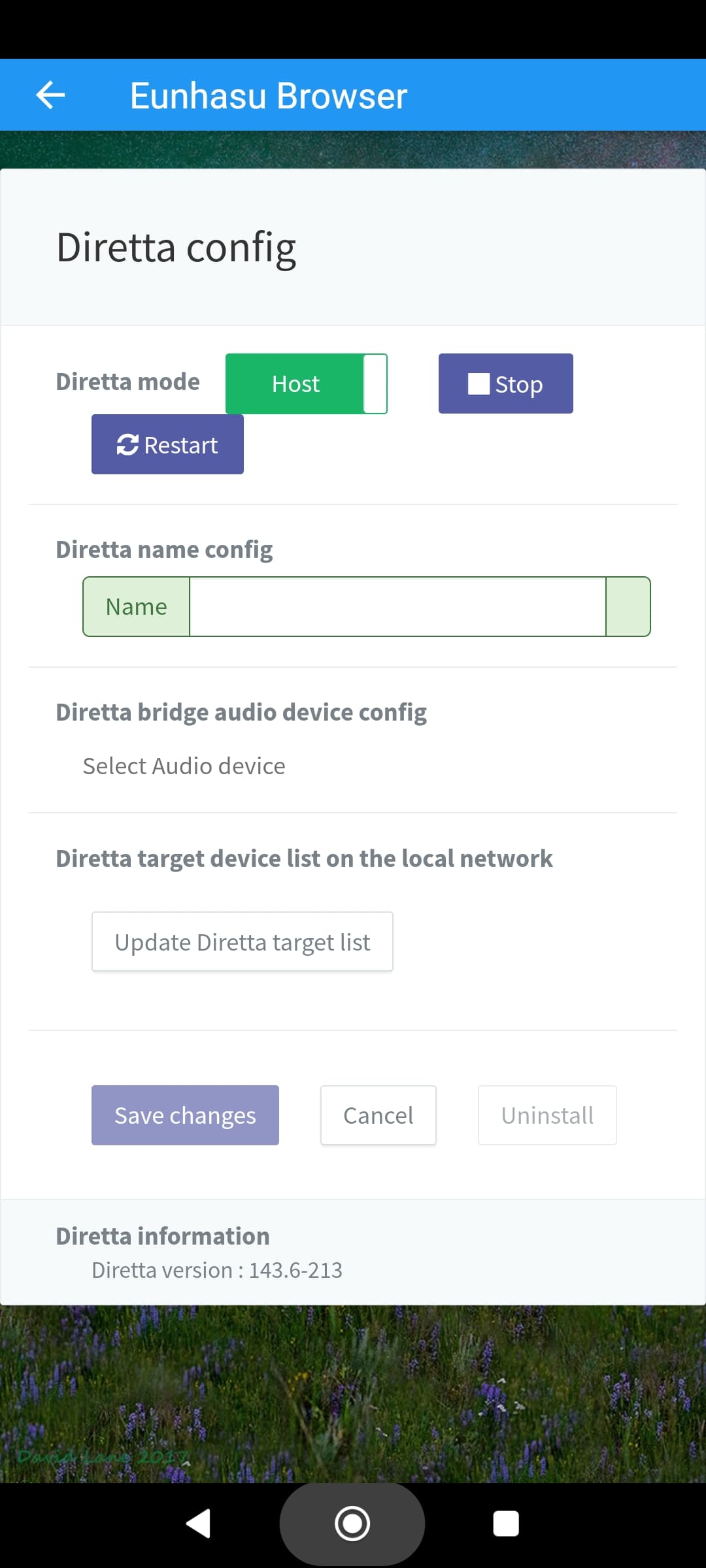This screenshot has height=1568, width=706.
Task: Click the Cancel button
Action: [x=378, y=1115]
